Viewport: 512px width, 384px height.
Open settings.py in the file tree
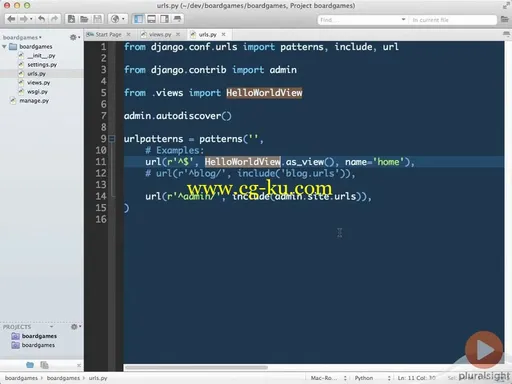point(42,65)
